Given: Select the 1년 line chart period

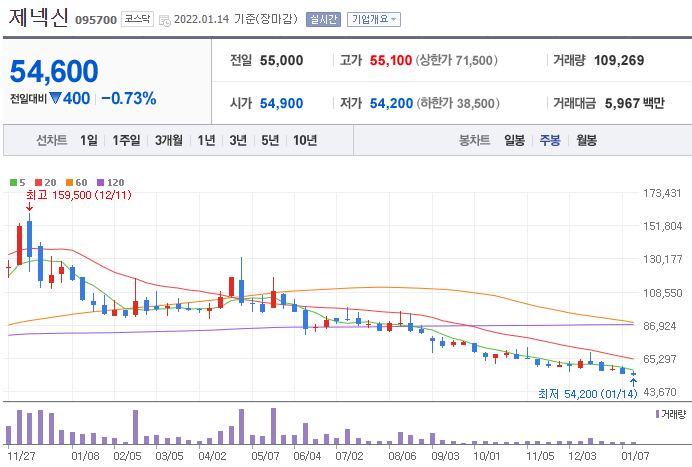Looking at the screenshot, I should click(207, 140).
